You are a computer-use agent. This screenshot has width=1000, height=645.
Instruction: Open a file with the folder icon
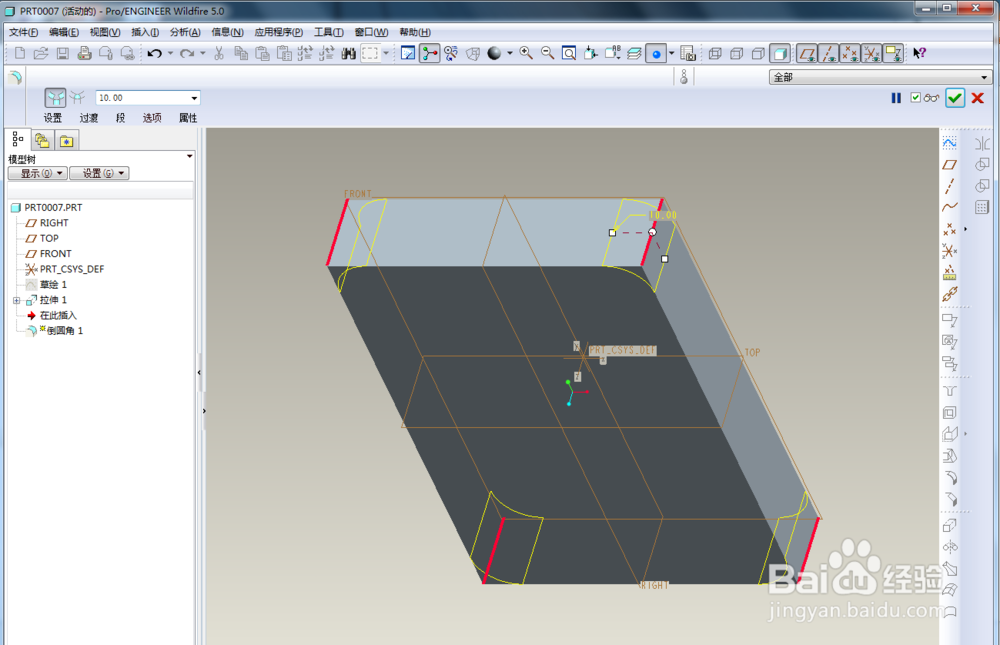(41, 54)
